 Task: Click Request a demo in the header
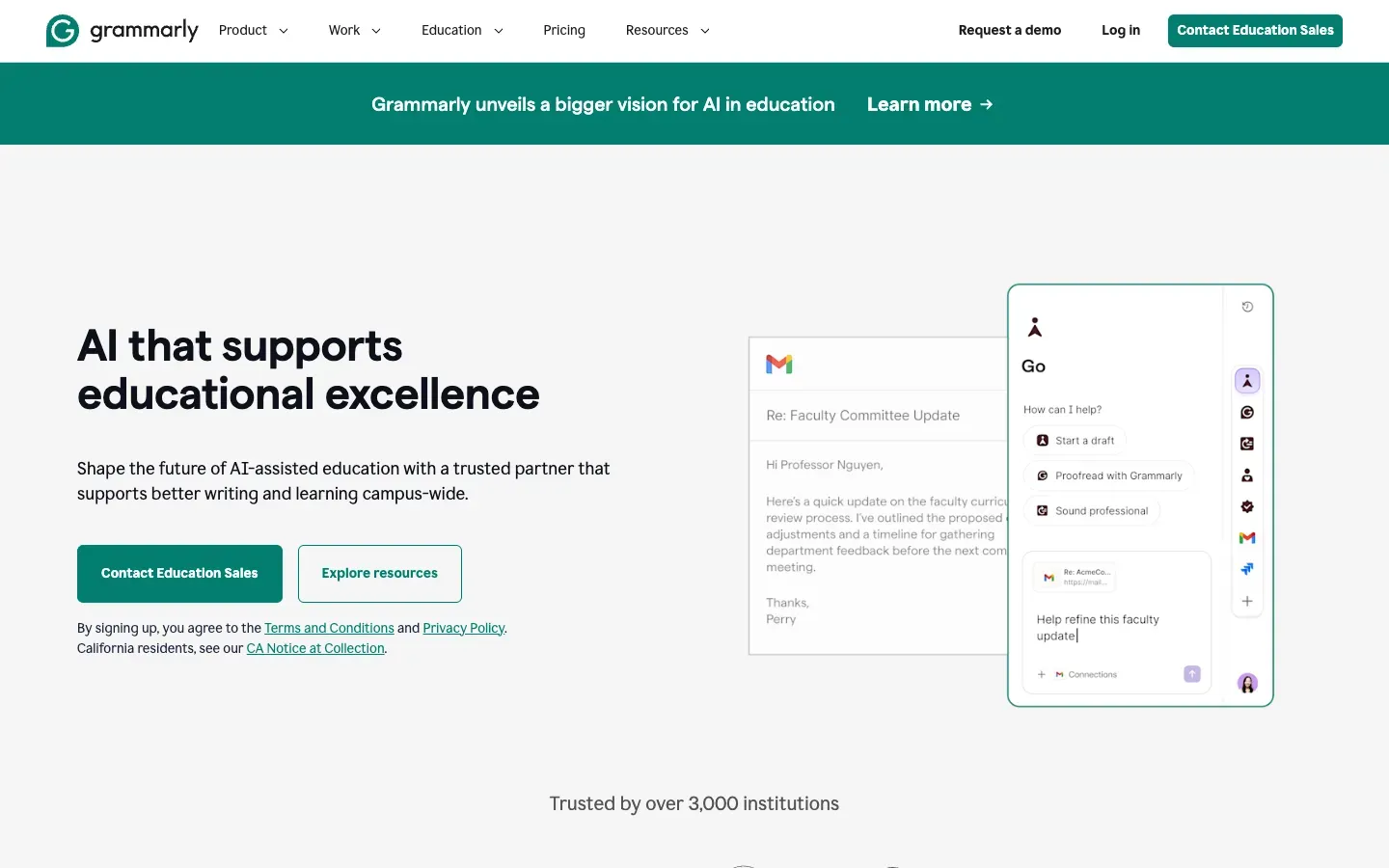(1010, 31)
